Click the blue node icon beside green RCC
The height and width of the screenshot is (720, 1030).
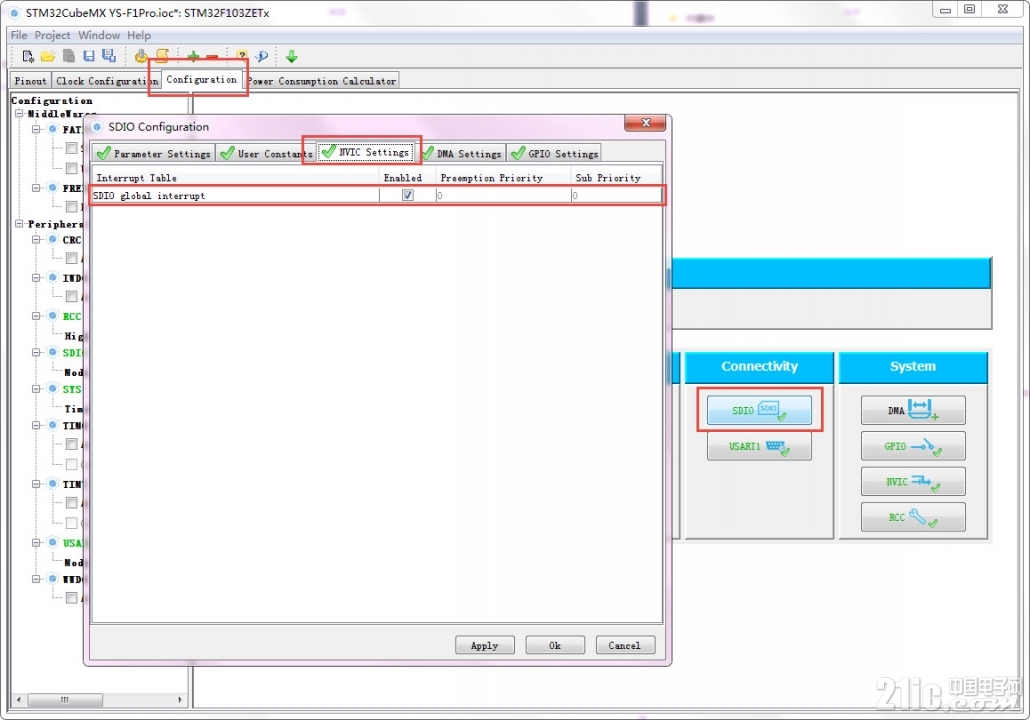click(53, 316)
